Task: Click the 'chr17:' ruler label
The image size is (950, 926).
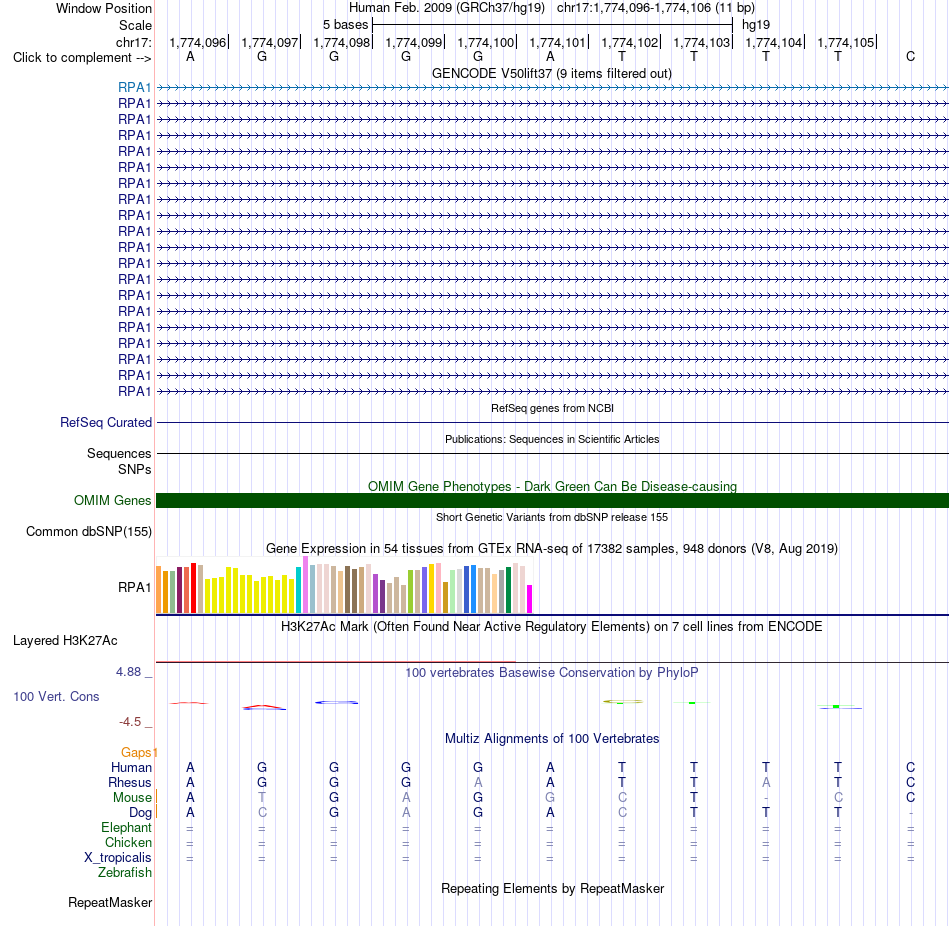Action: pos(133,42)
